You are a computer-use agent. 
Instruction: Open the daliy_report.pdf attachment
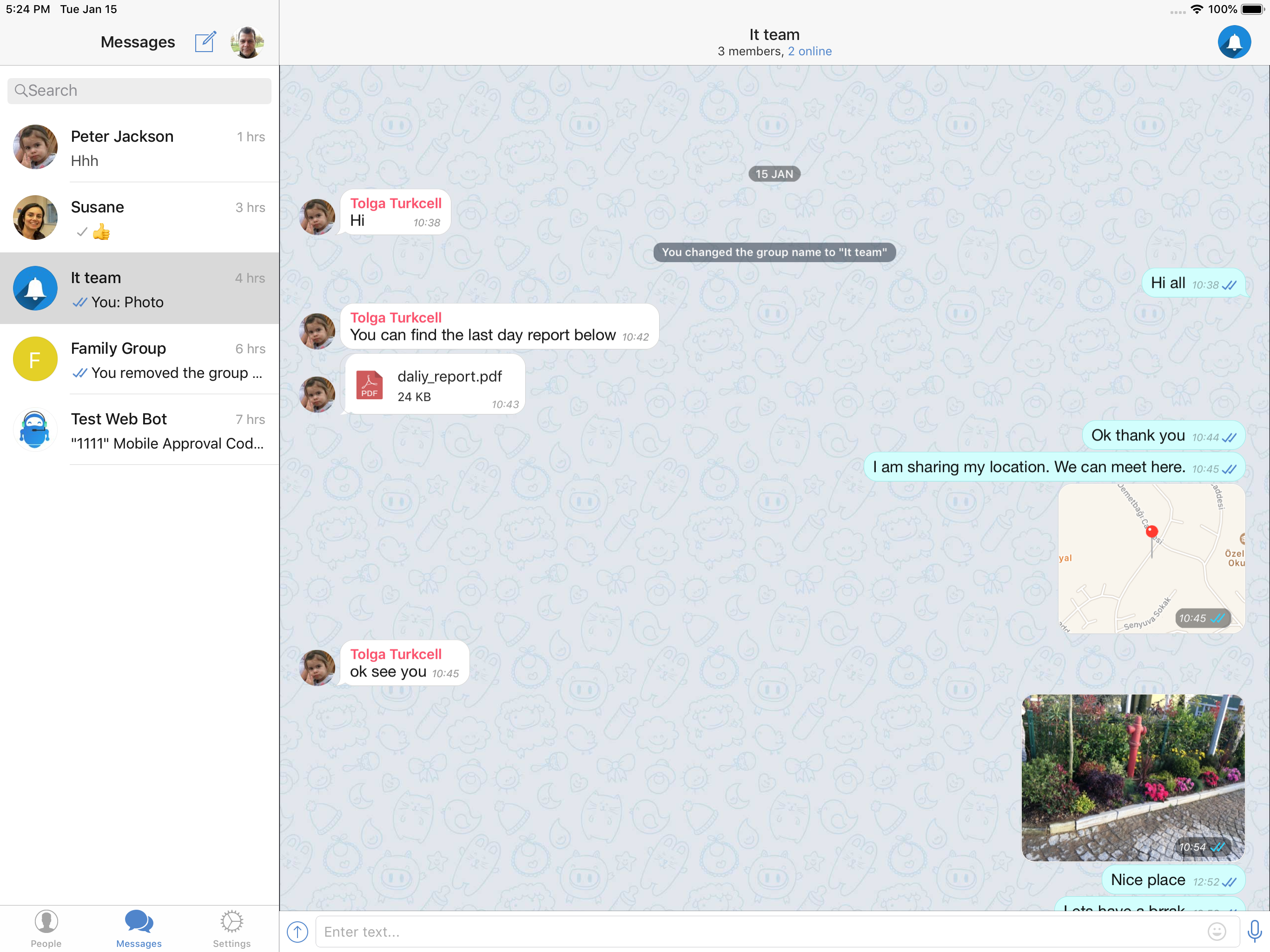(435, 384)
